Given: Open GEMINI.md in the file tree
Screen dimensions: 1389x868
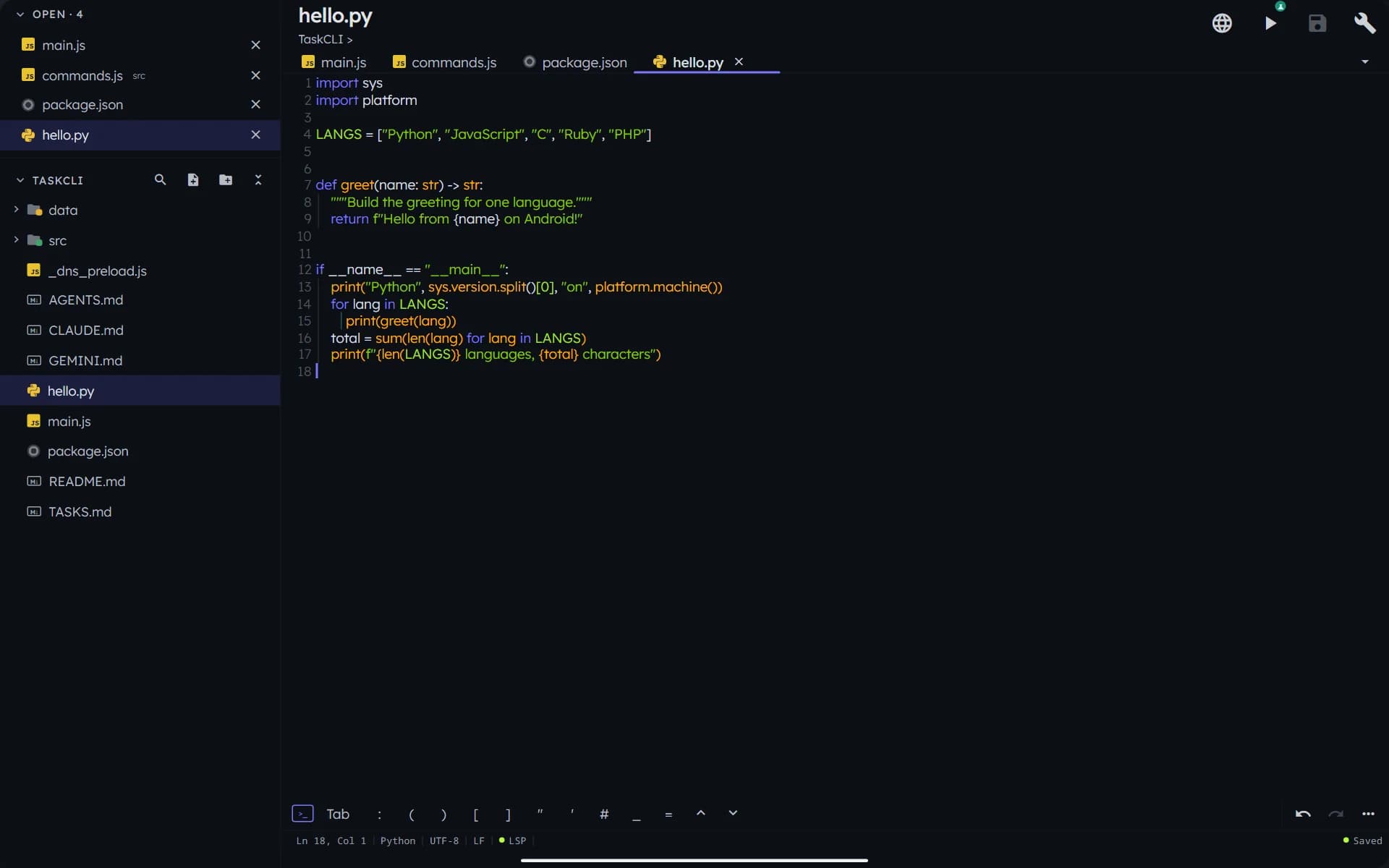Looking at the screenshot, I should [140, 360].
